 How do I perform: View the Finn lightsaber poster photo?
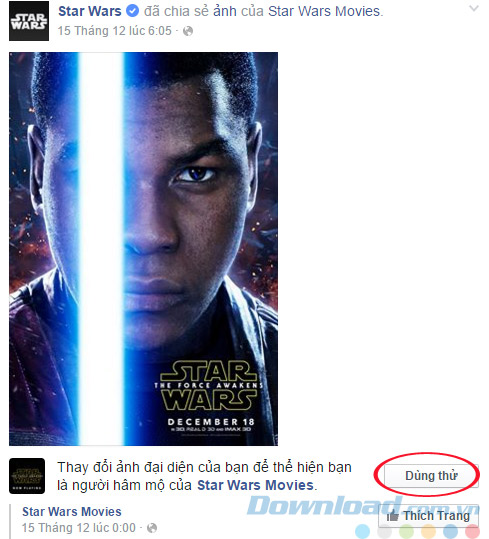(143, 249)
